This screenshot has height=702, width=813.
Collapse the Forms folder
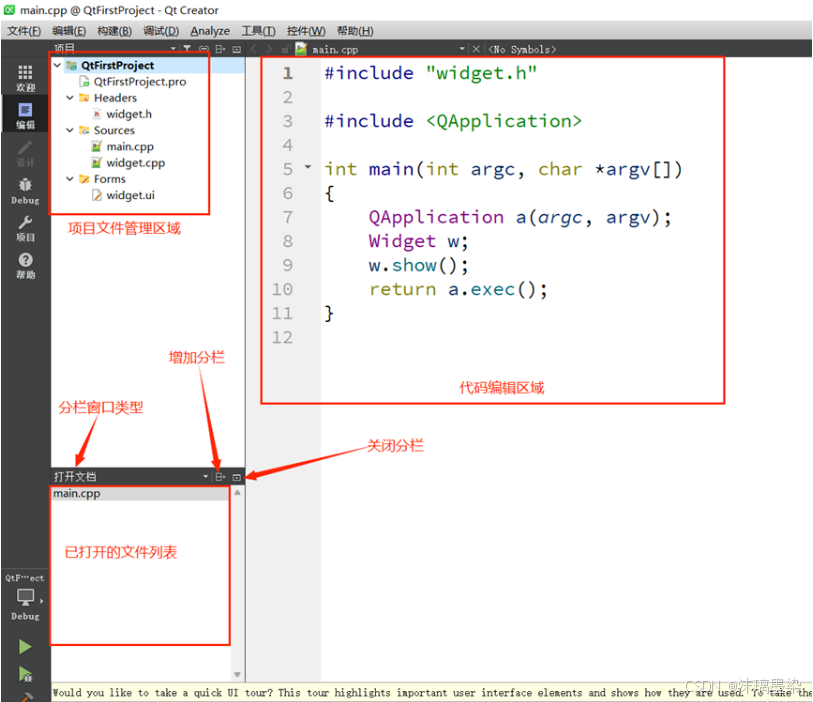click(69, 179)
